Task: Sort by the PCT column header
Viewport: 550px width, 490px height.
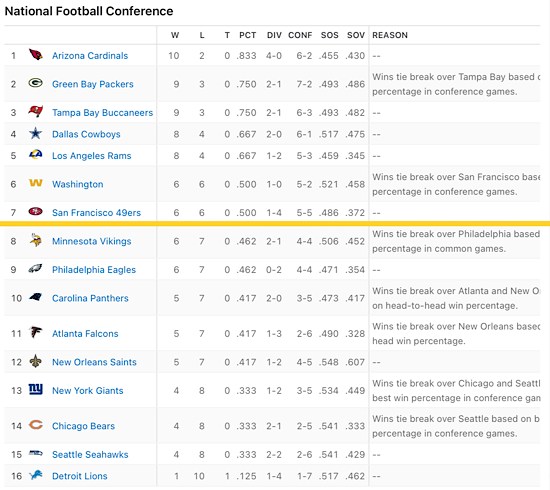Action: tap(247, 35)
